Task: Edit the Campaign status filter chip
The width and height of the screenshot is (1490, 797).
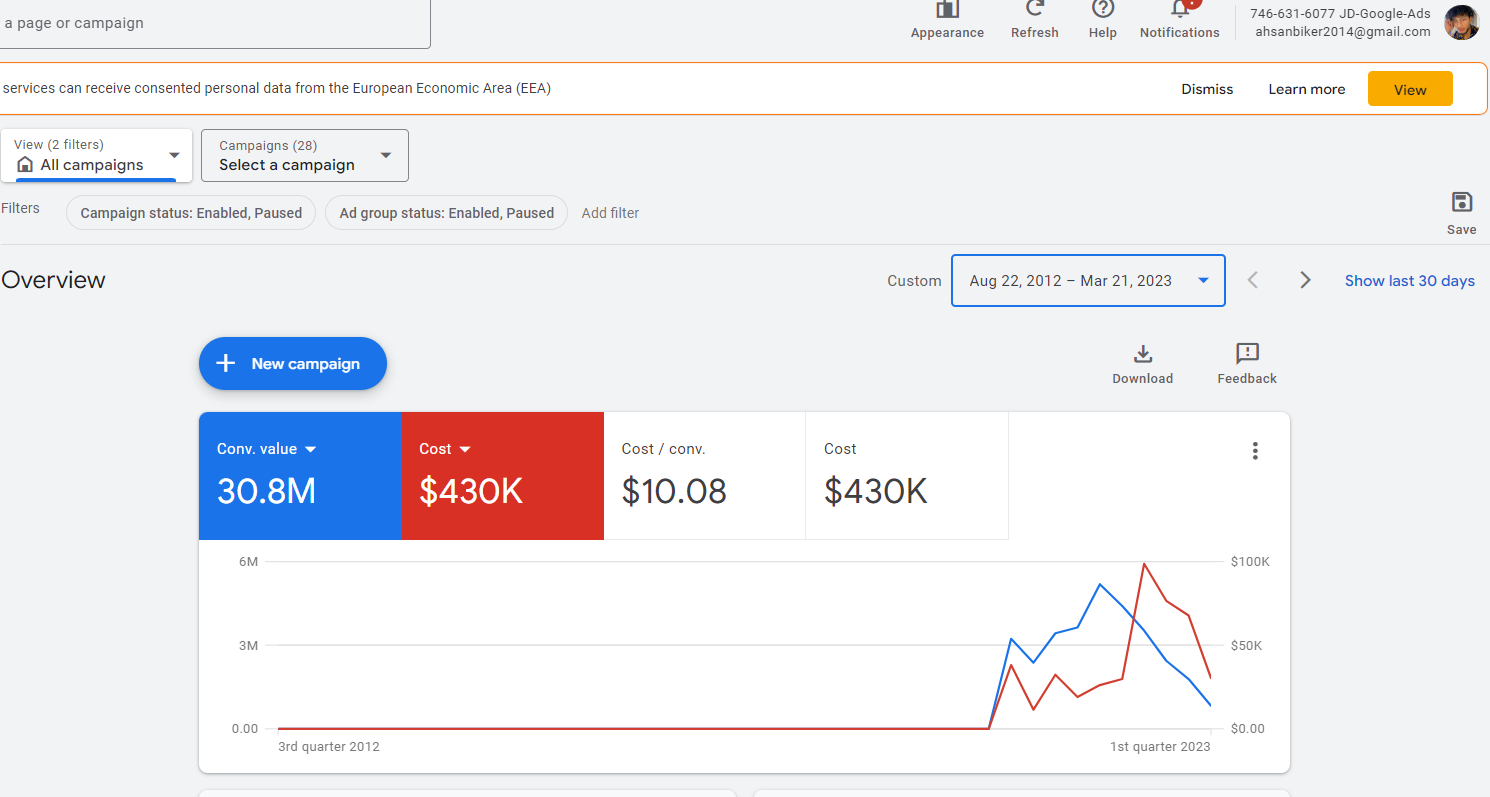Action: pos(191,213)
